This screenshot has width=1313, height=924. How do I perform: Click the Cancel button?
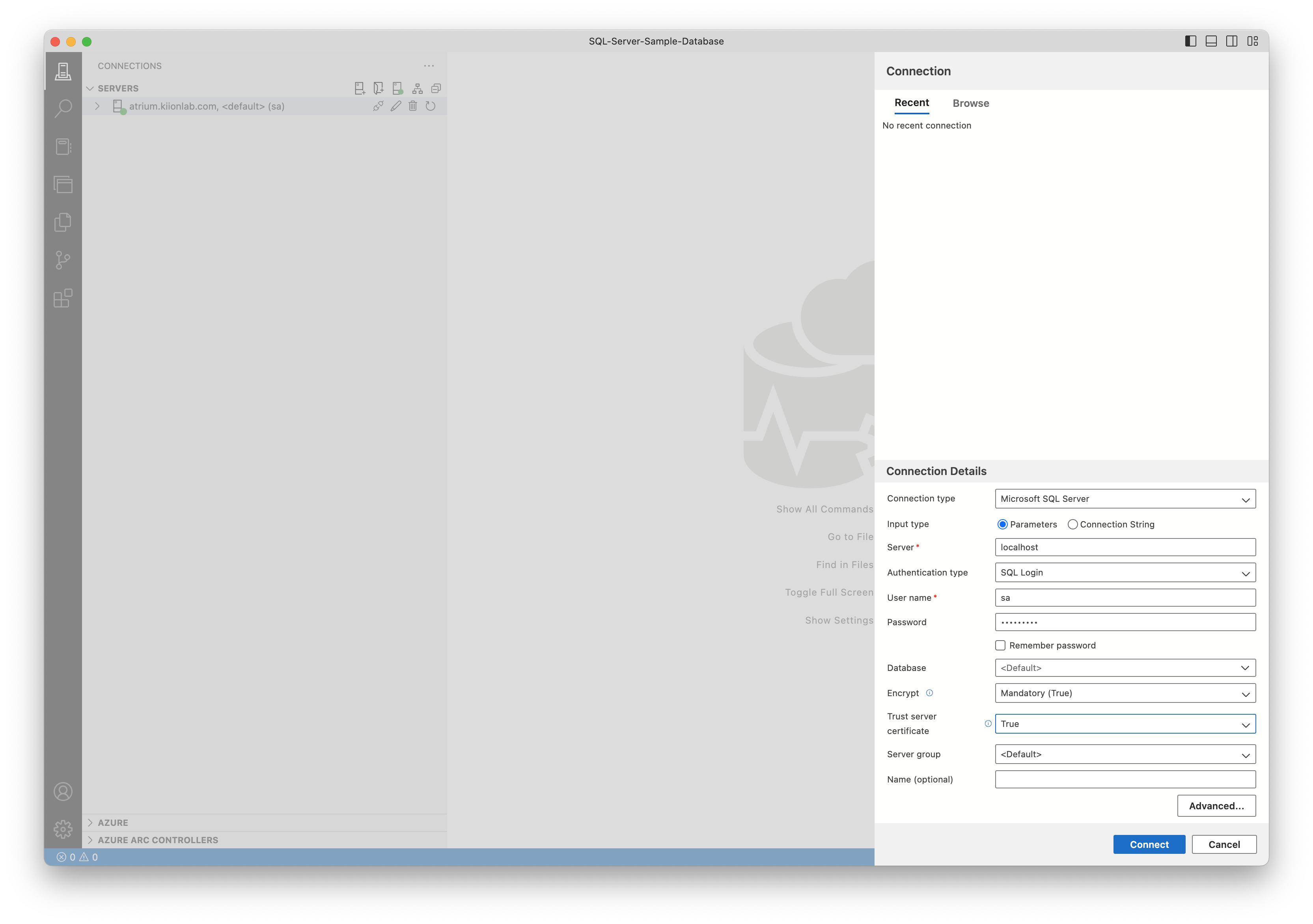[x=1224, y=844]
